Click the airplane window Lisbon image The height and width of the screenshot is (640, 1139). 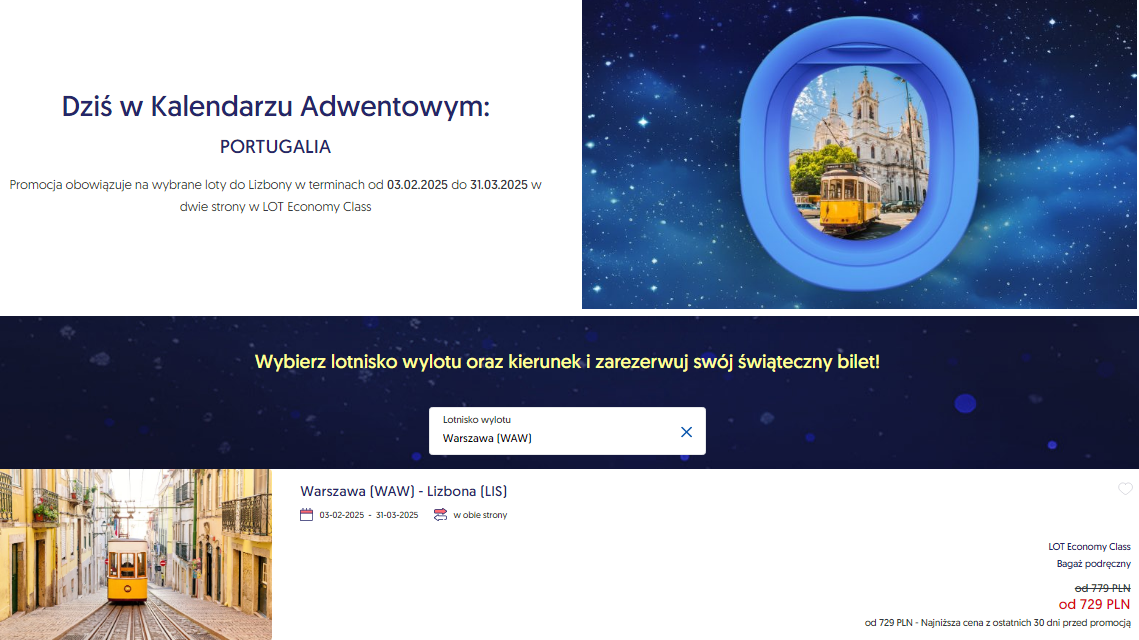859,154
